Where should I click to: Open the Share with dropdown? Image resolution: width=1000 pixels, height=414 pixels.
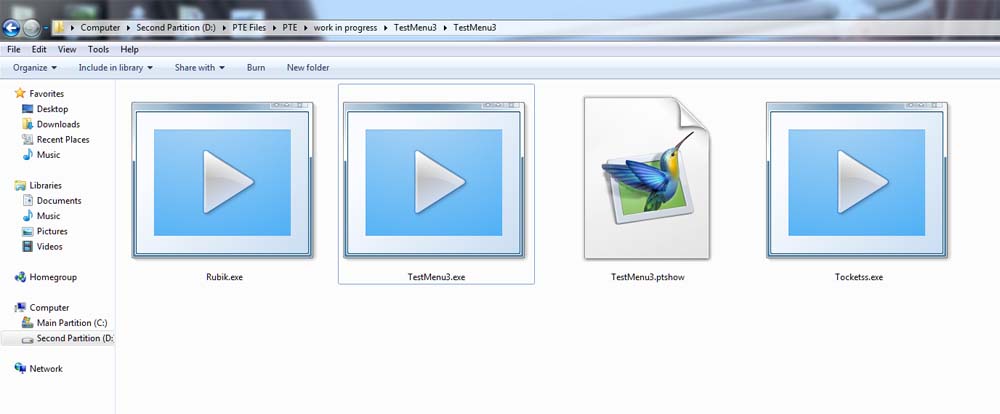(200, 67)
